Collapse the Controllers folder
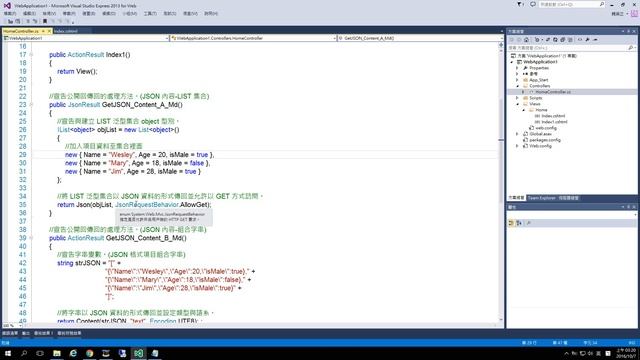Screen dimensions: 640x360 tap(517, 86)
